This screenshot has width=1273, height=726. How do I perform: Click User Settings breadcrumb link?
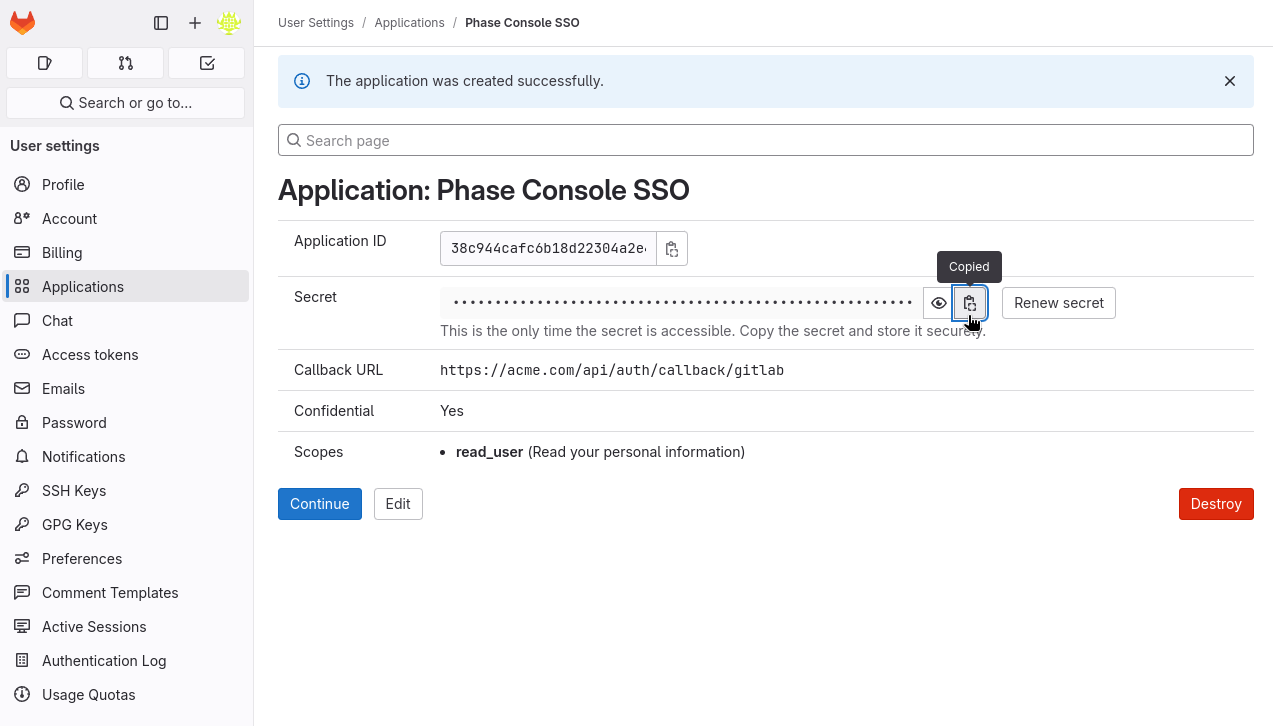point(316,23)
